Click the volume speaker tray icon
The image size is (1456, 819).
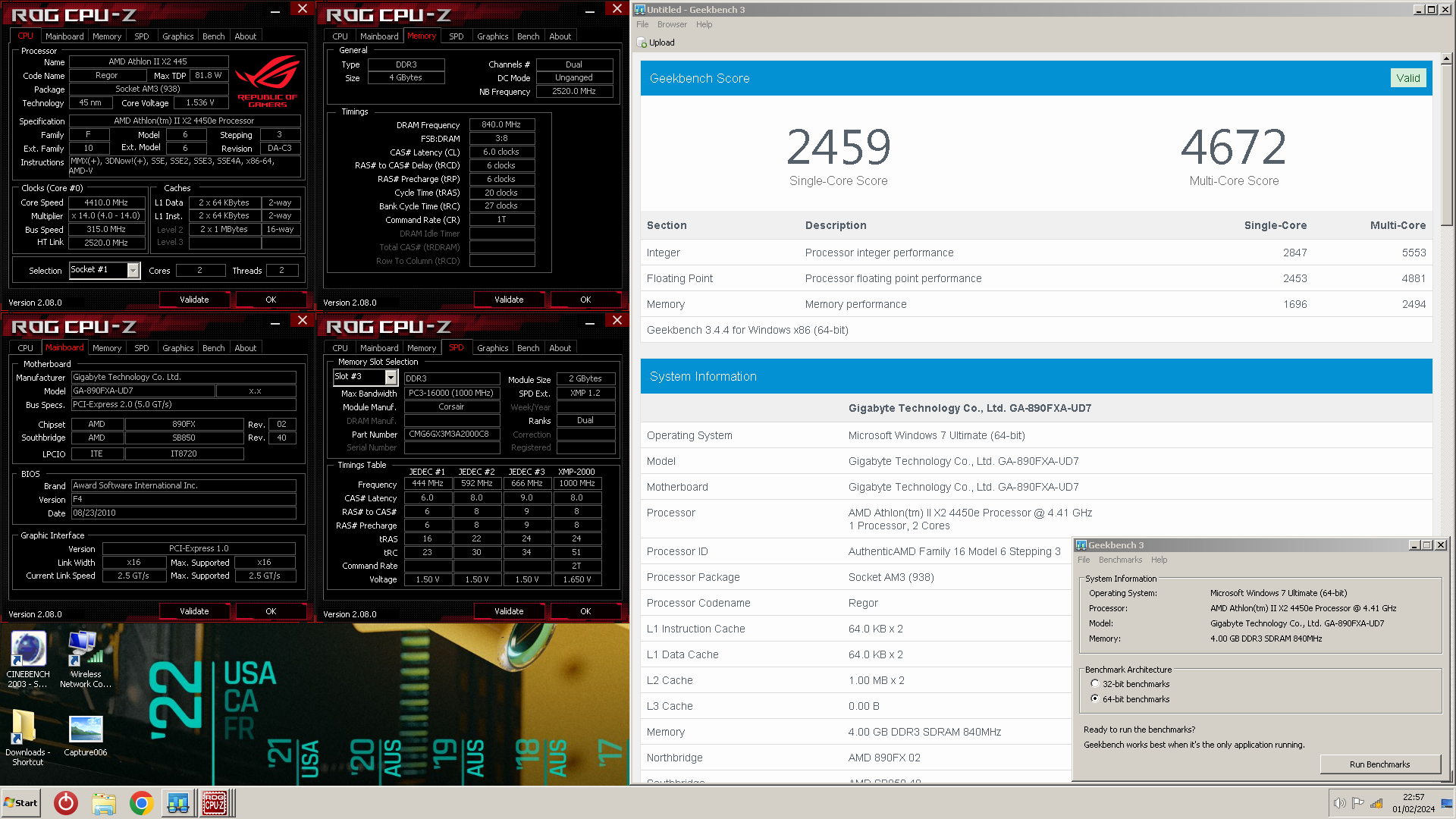[x=1340, y=803]
